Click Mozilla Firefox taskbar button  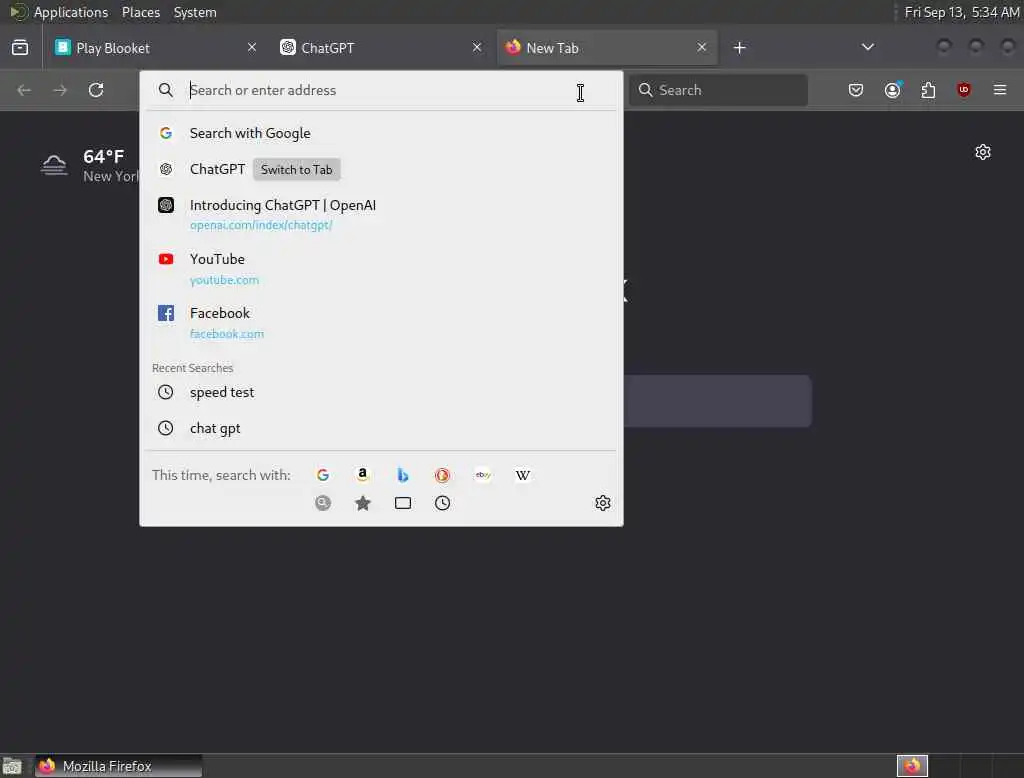click(118, 766)
